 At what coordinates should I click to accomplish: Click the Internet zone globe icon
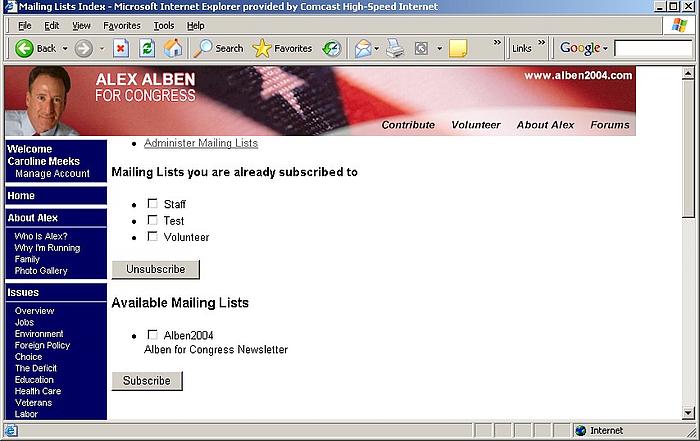580,430
